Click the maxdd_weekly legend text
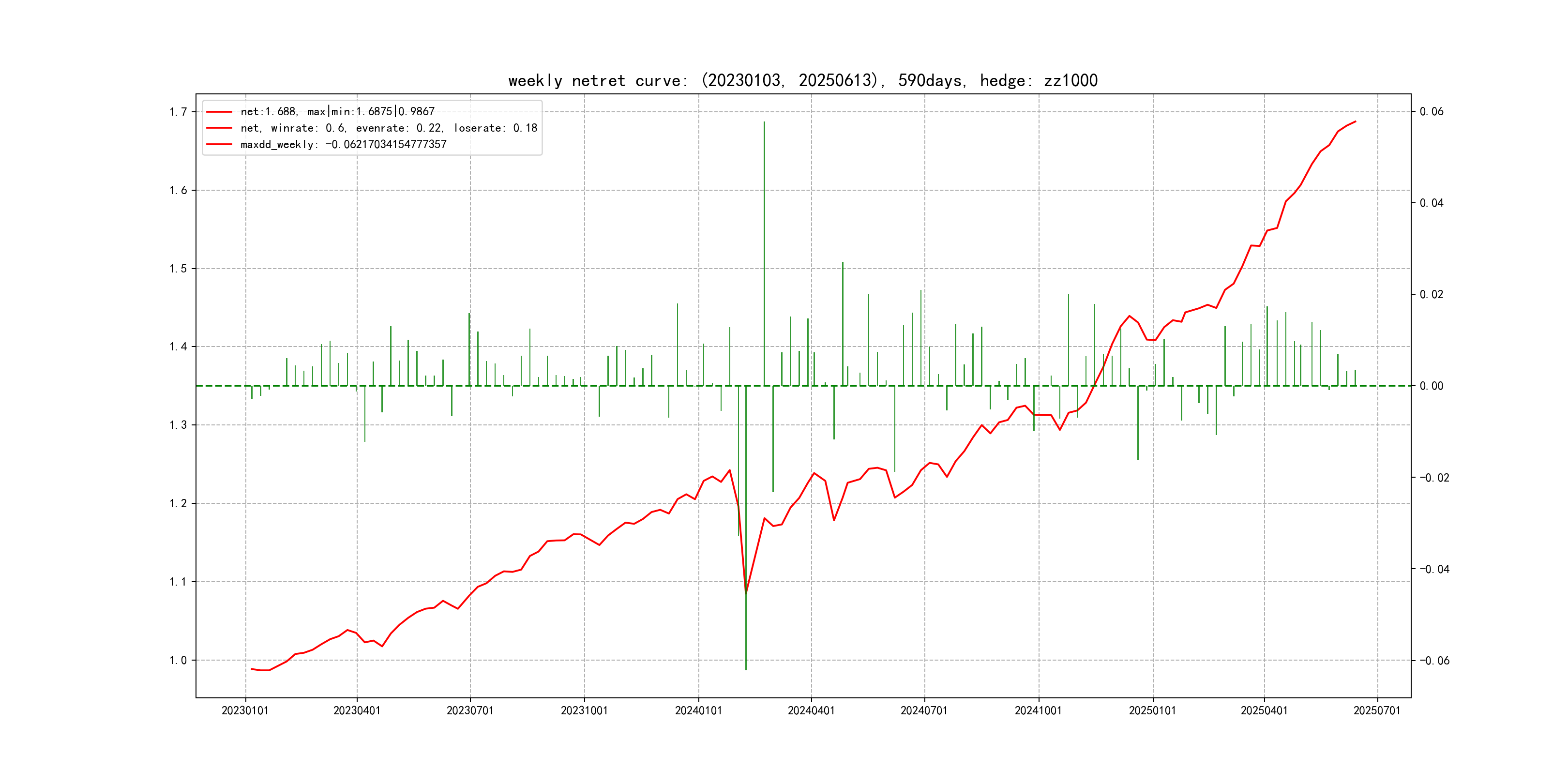 pos(343,144)
